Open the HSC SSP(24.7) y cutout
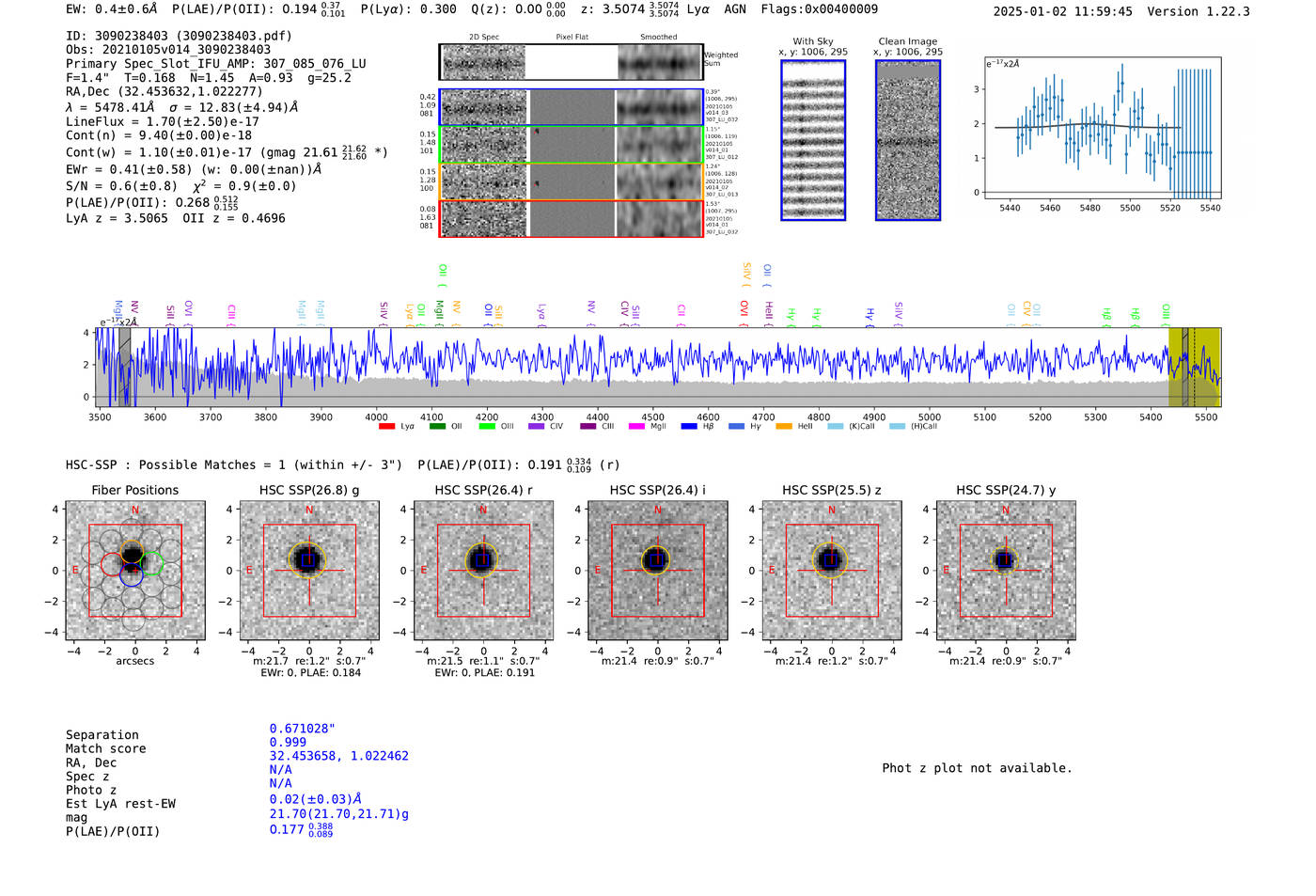This screenshot has height=896, width=1316. tap(1006, 571)
